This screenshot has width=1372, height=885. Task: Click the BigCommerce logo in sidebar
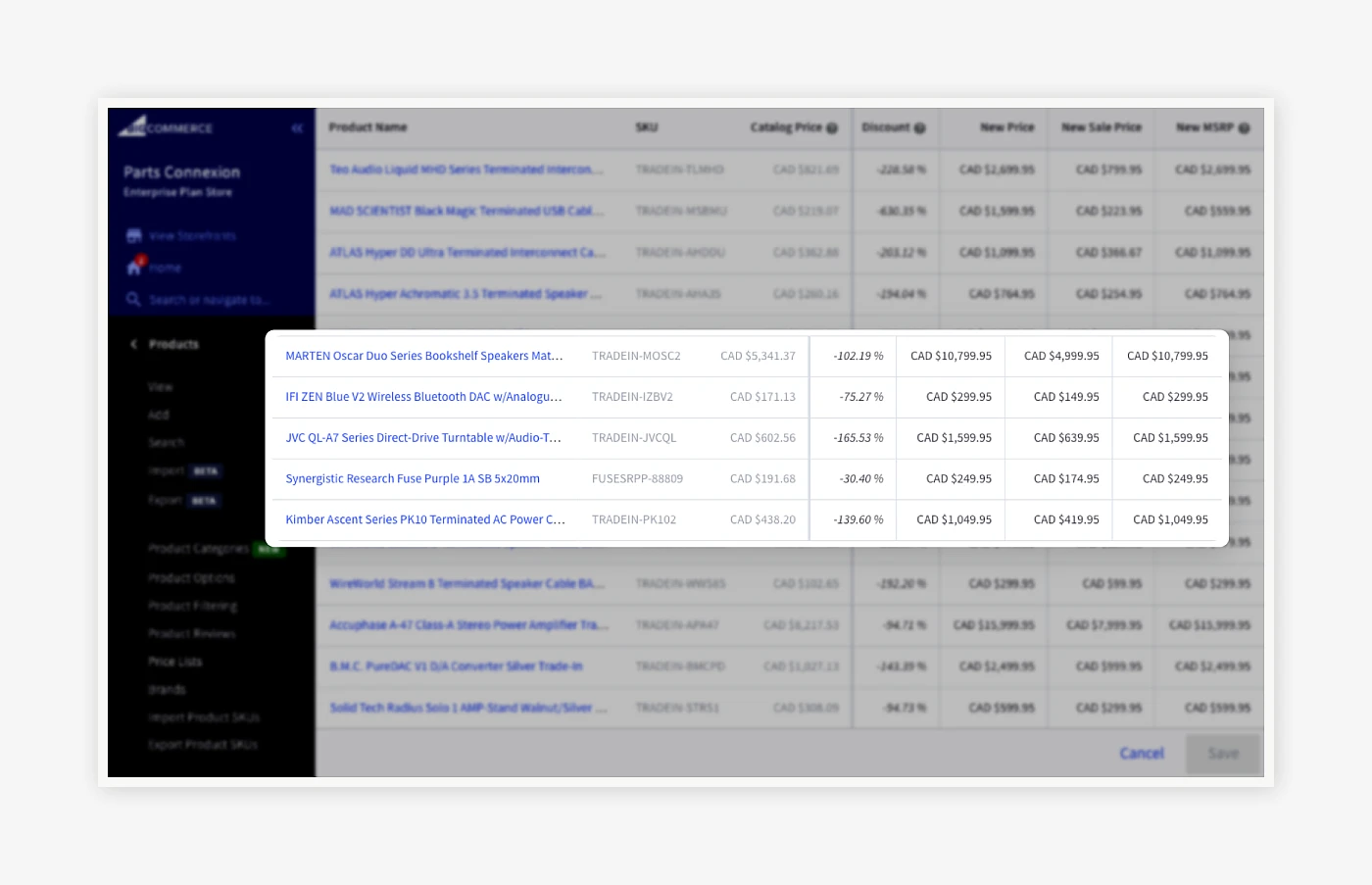pyautogui.click(x=165, y=127)
